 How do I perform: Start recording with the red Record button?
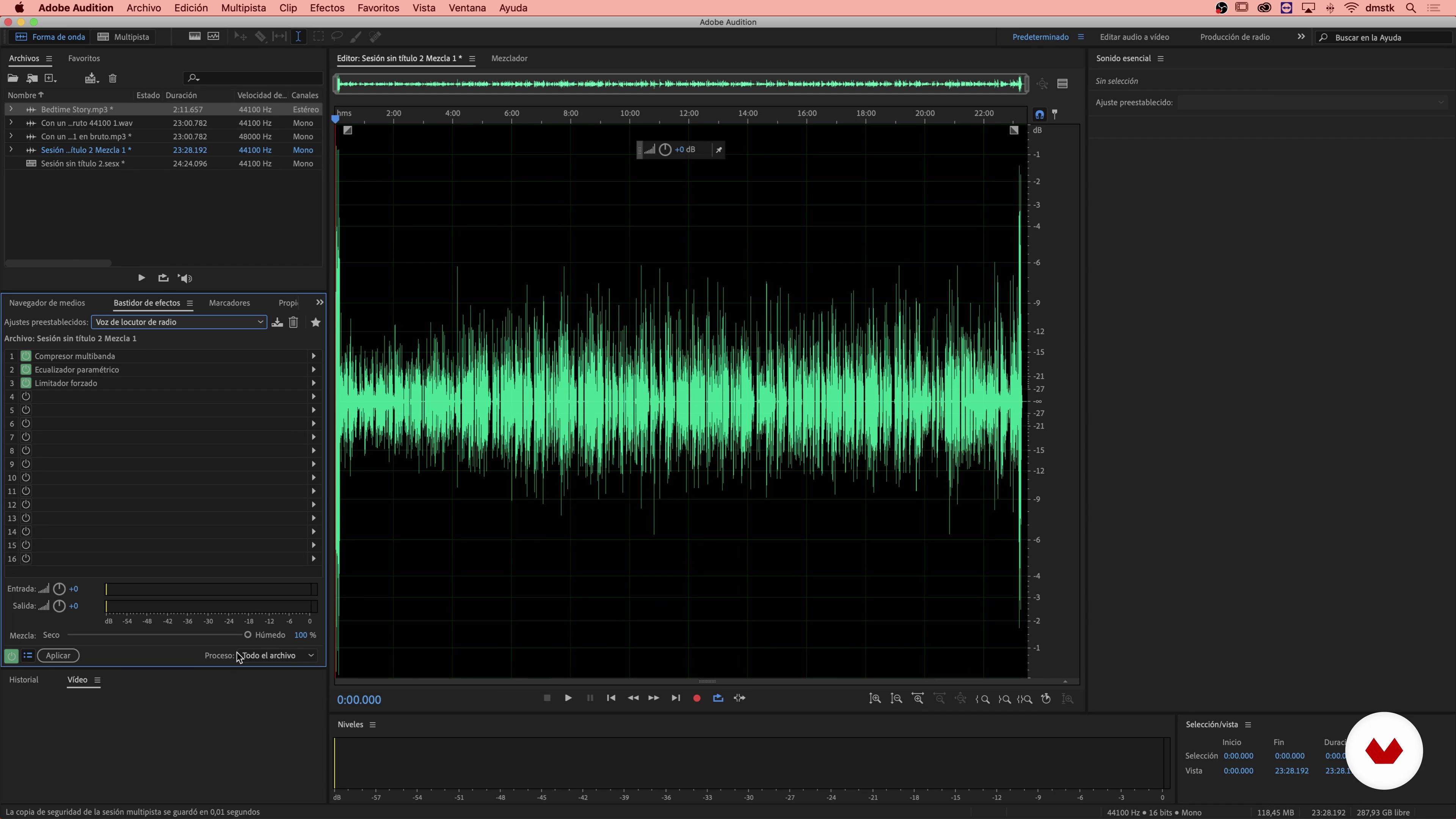point(697,698)
